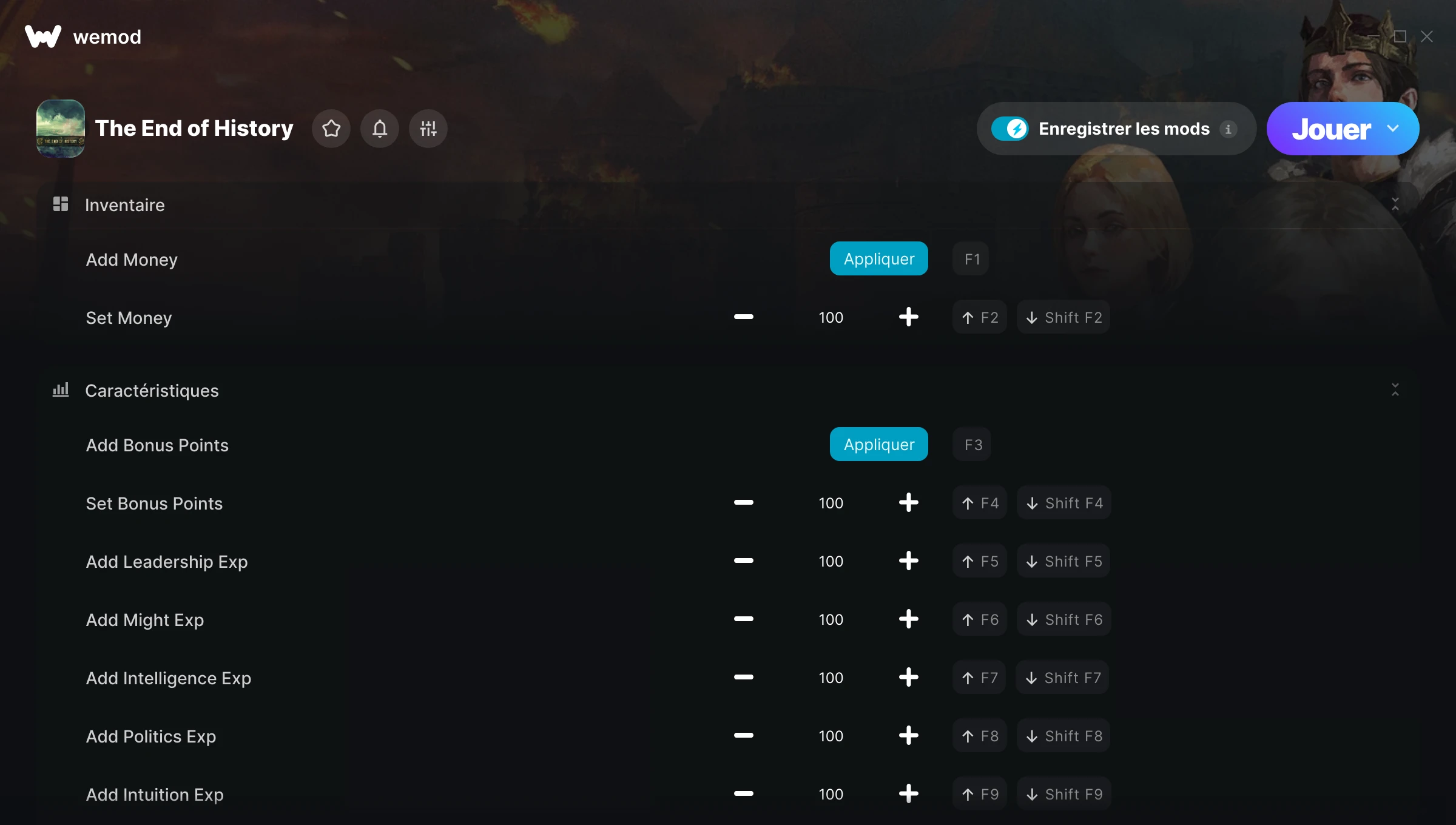Decrease Add Politics Exp with the minus icon

(x=744, y=735)
